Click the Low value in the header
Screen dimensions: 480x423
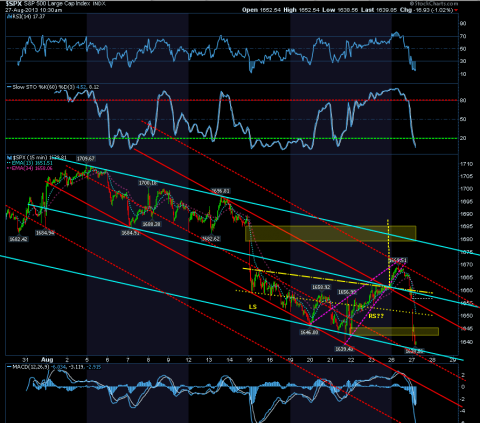pos(347,10)
